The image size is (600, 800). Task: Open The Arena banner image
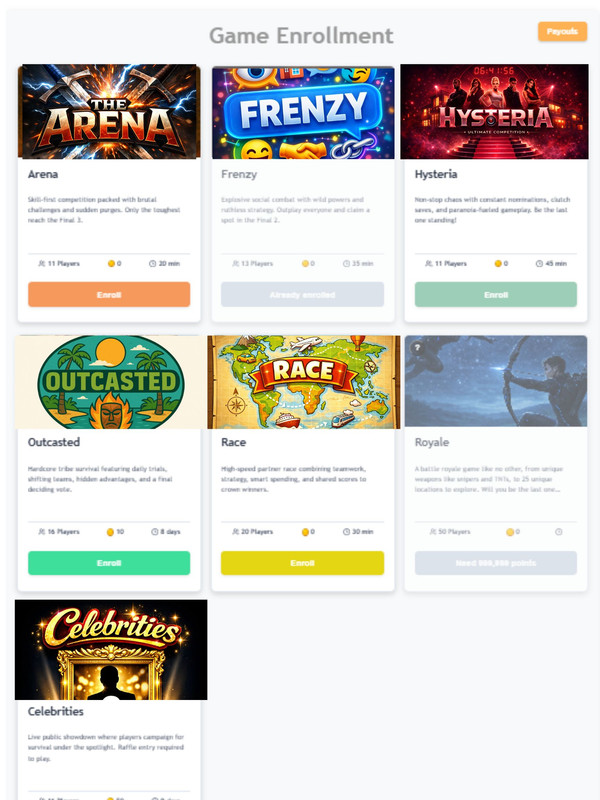click(109, 111)
